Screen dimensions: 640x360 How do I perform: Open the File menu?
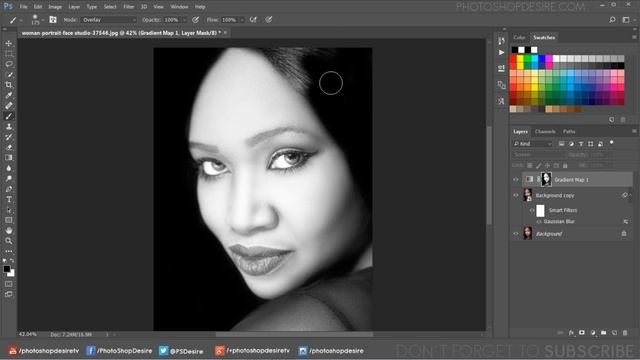[24, 7]
